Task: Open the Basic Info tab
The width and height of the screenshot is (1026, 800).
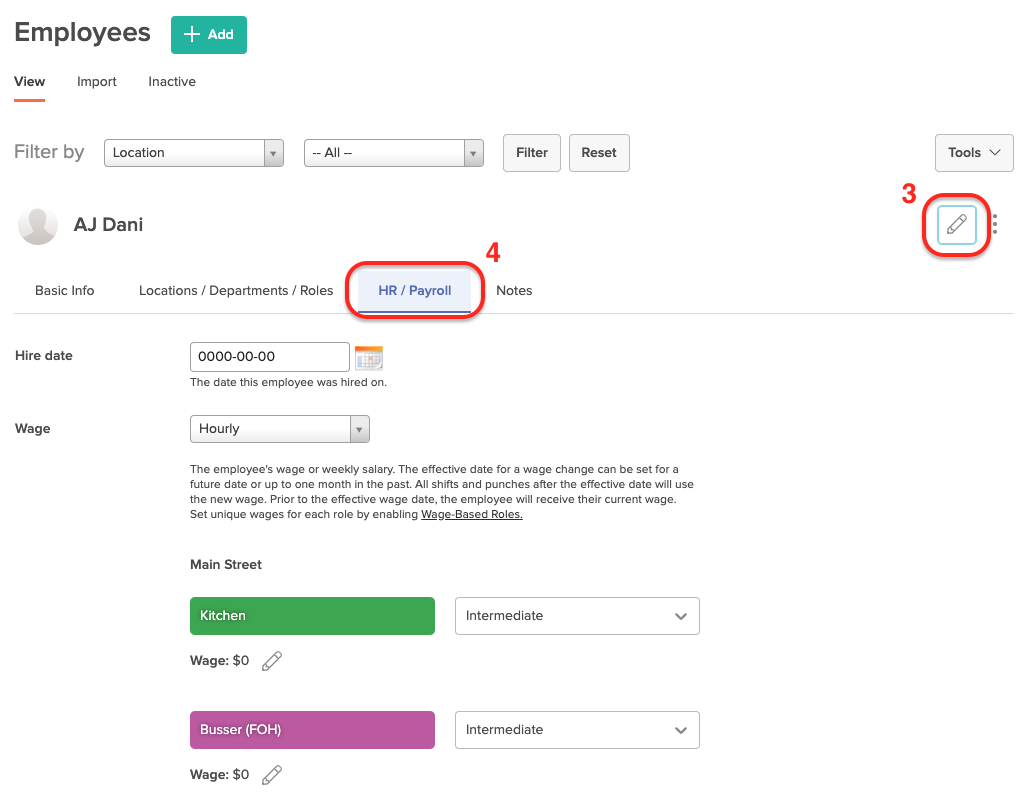Action: click(65, 290)
